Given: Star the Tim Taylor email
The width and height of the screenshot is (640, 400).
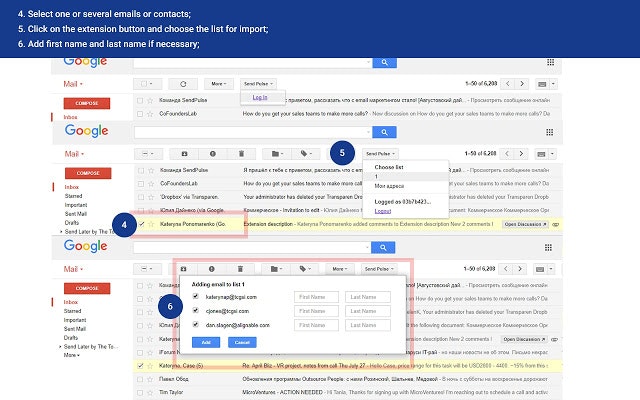Looking at the screenshot, I should pyautogui.click(x=150, y=392).
